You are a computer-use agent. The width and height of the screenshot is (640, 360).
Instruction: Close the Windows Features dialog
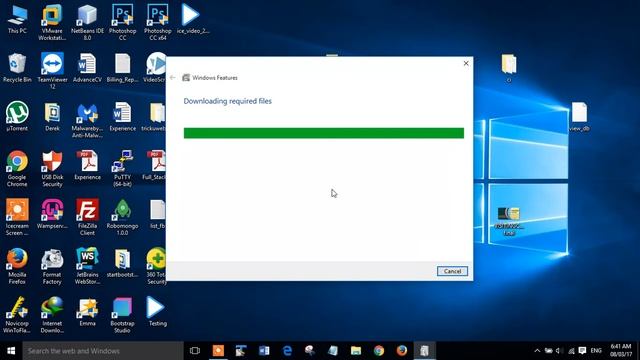[466, 63]
